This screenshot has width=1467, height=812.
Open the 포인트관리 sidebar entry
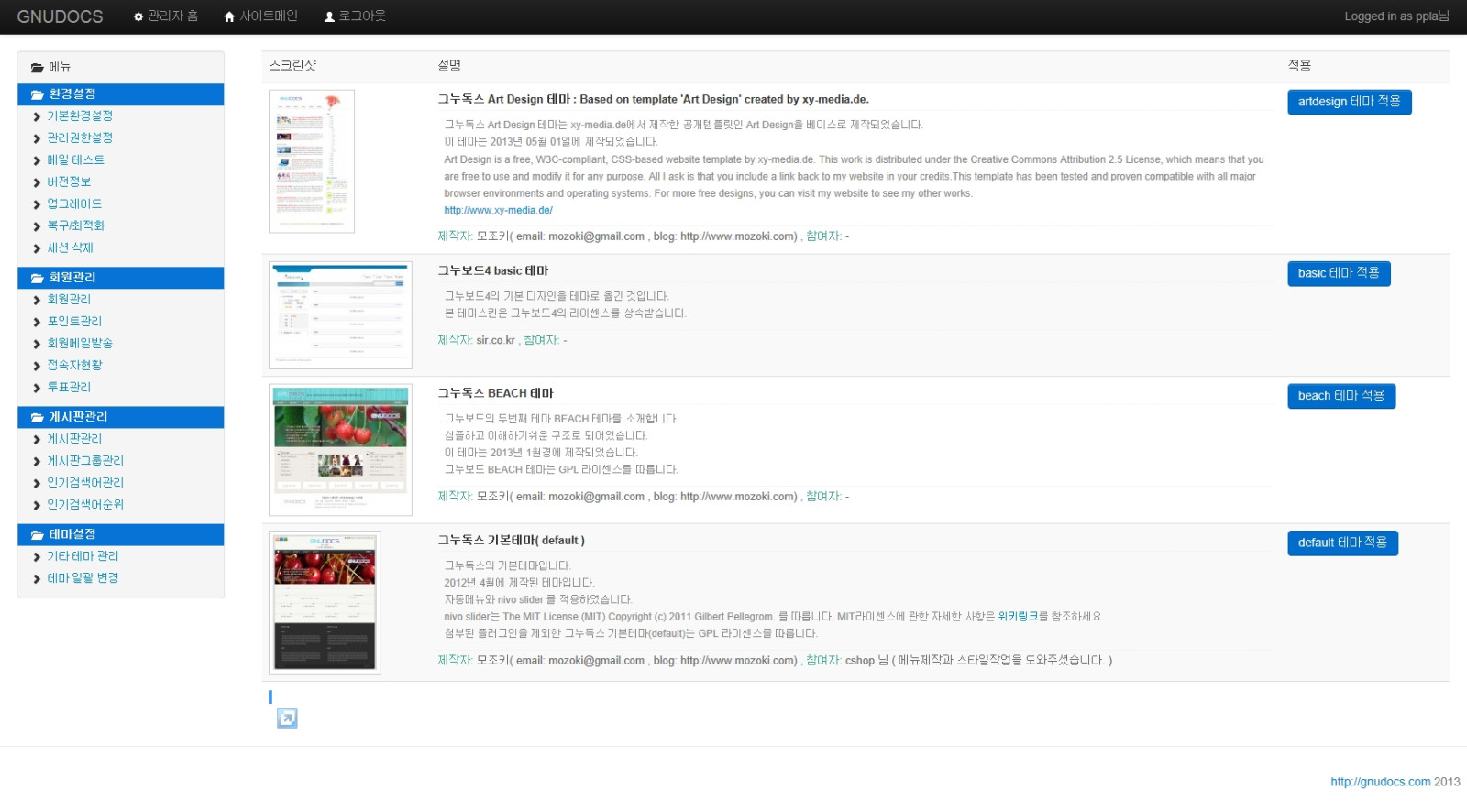click(74, 321)
